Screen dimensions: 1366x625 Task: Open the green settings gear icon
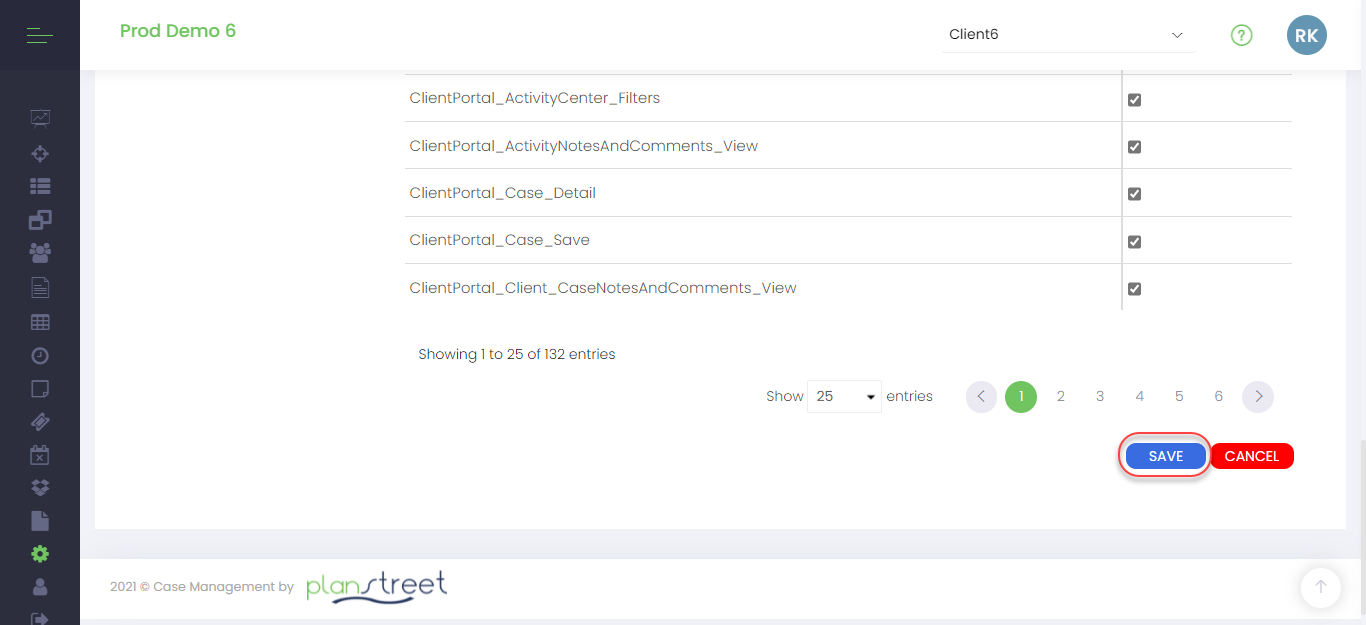(x=40, y=554)
